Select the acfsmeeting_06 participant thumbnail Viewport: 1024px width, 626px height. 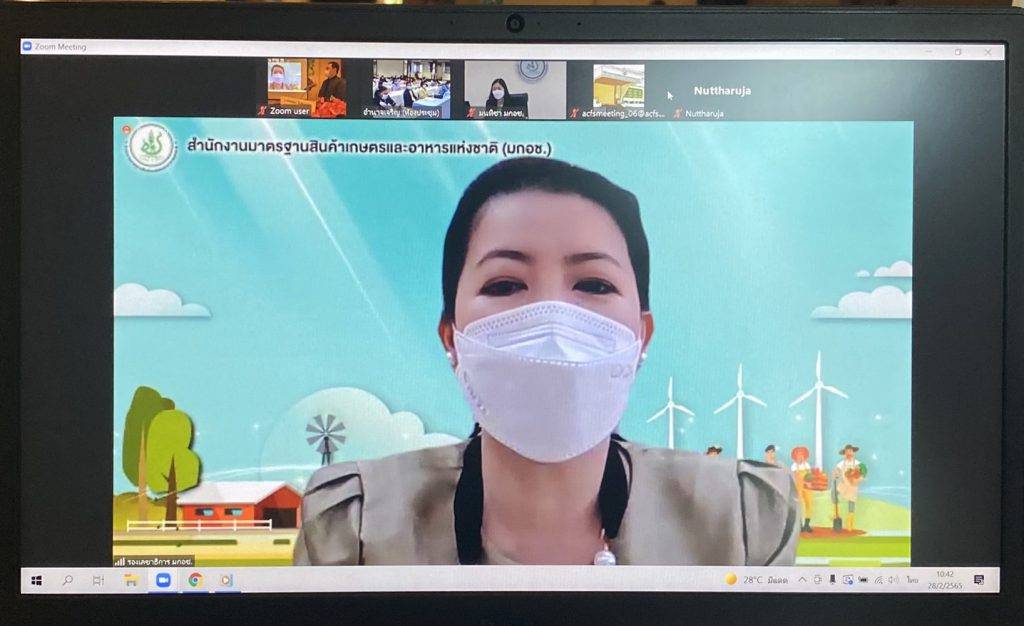click(618, 85)
